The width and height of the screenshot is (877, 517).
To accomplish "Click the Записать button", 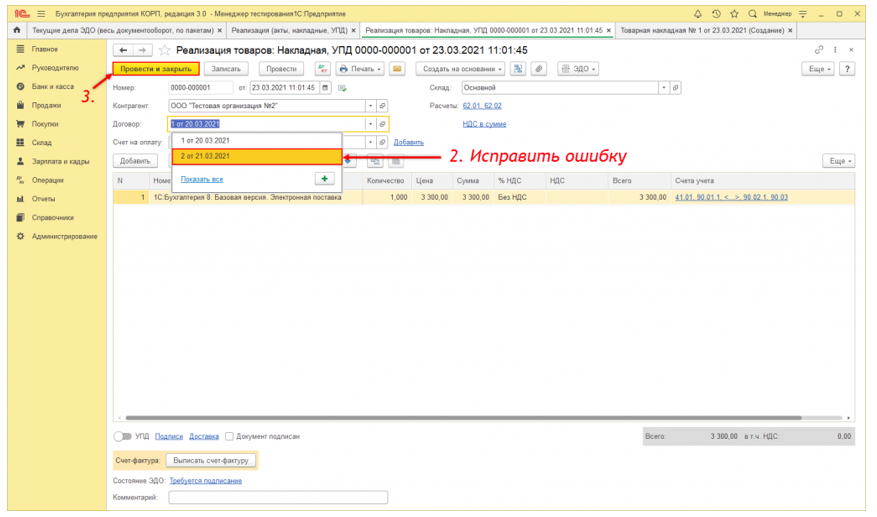I will click(226, 69).
